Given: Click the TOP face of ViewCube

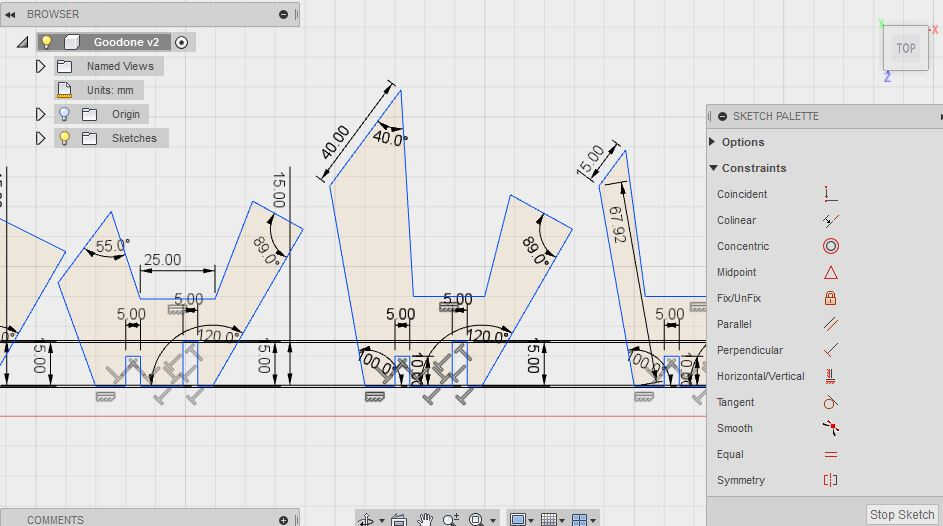Looking at the screenshot, I should pos(906,48).
